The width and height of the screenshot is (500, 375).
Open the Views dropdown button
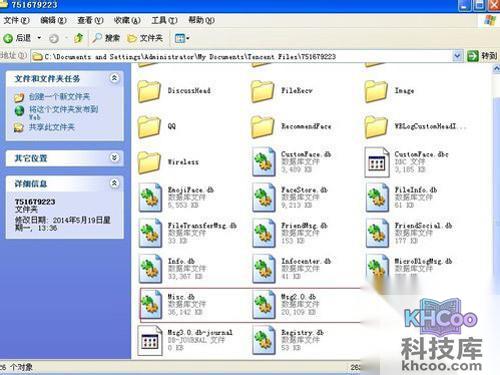tap(182, 38)
